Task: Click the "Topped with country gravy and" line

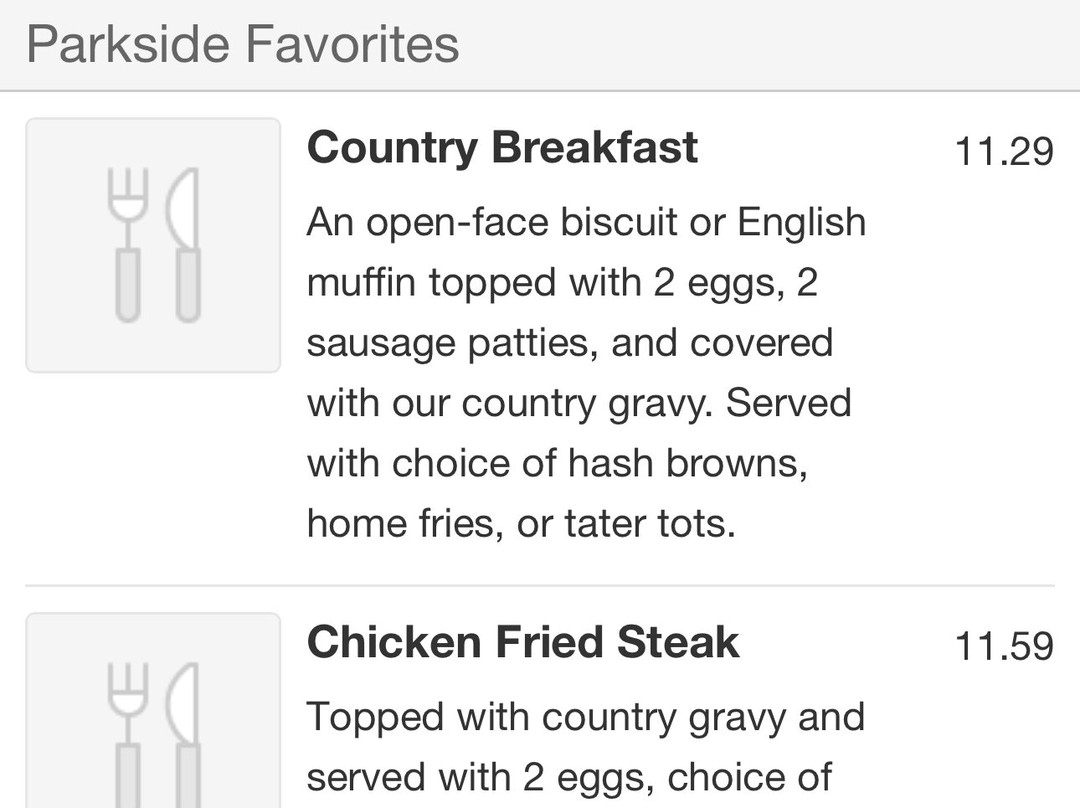Action: [x=585, y=717]
